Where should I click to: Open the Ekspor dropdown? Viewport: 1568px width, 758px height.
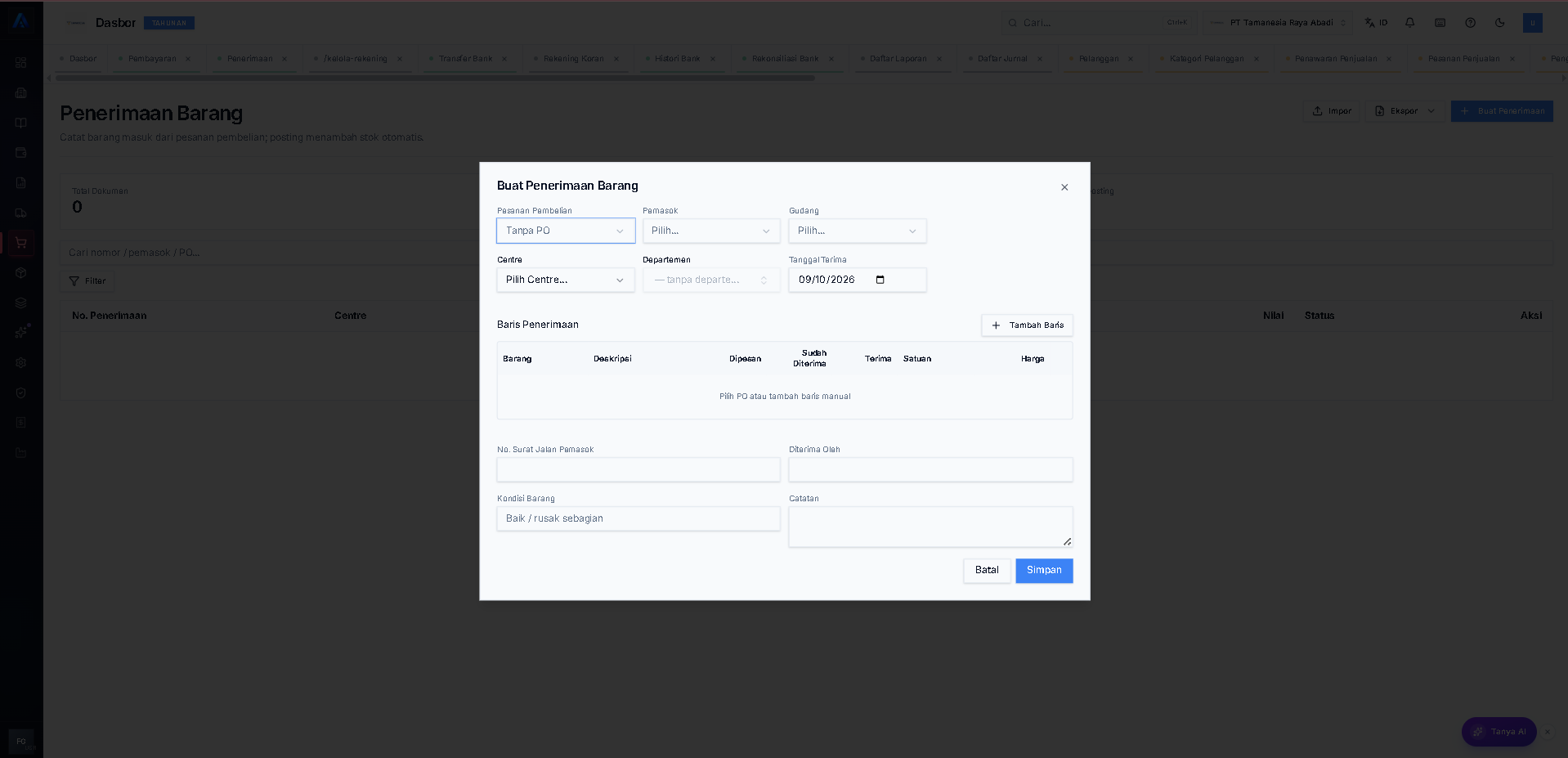click(x=1404, y=111)
